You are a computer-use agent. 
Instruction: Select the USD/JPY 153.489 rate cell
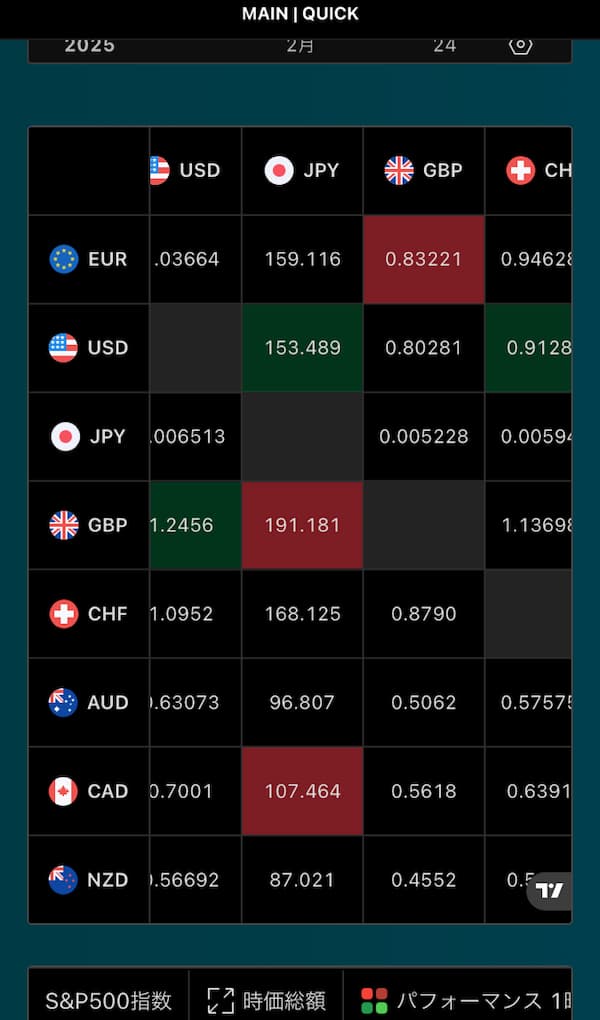click(x=302, y=348)
